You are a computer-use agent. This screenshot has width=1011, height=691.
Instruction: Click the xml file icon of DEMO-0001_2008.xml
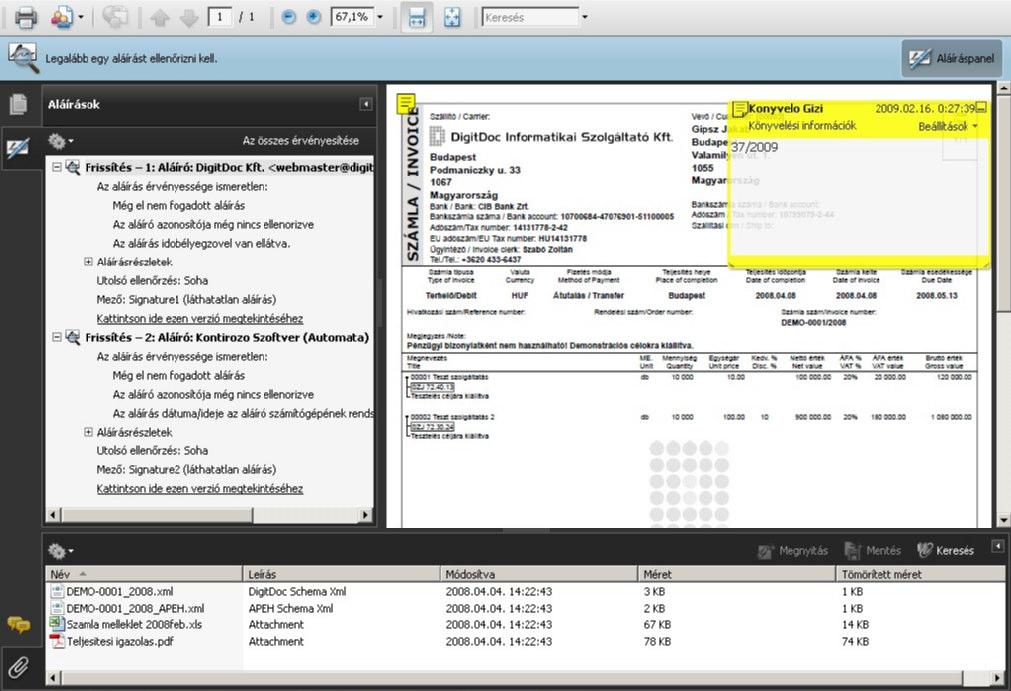pyautogui.click(x=57, y=591)
